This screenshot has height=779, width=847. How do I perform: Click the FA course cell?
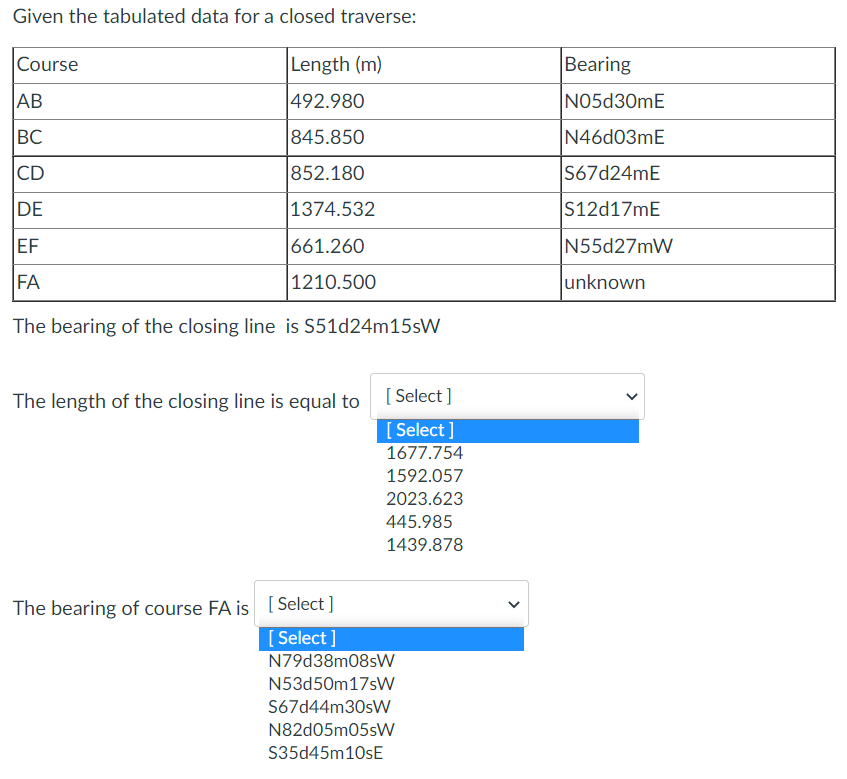pos(150,283)
